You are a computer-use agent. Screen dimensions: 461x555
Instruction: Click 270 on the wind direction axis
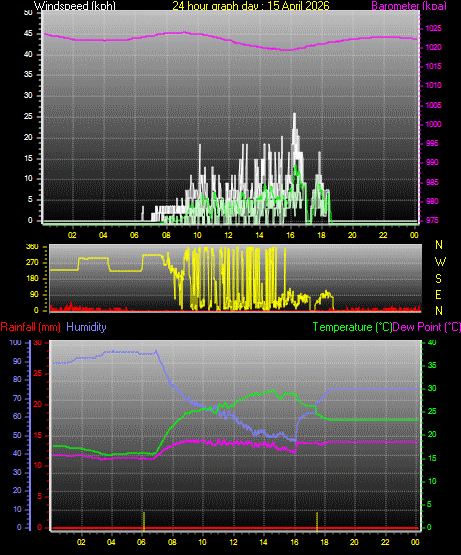coord(32,263)
